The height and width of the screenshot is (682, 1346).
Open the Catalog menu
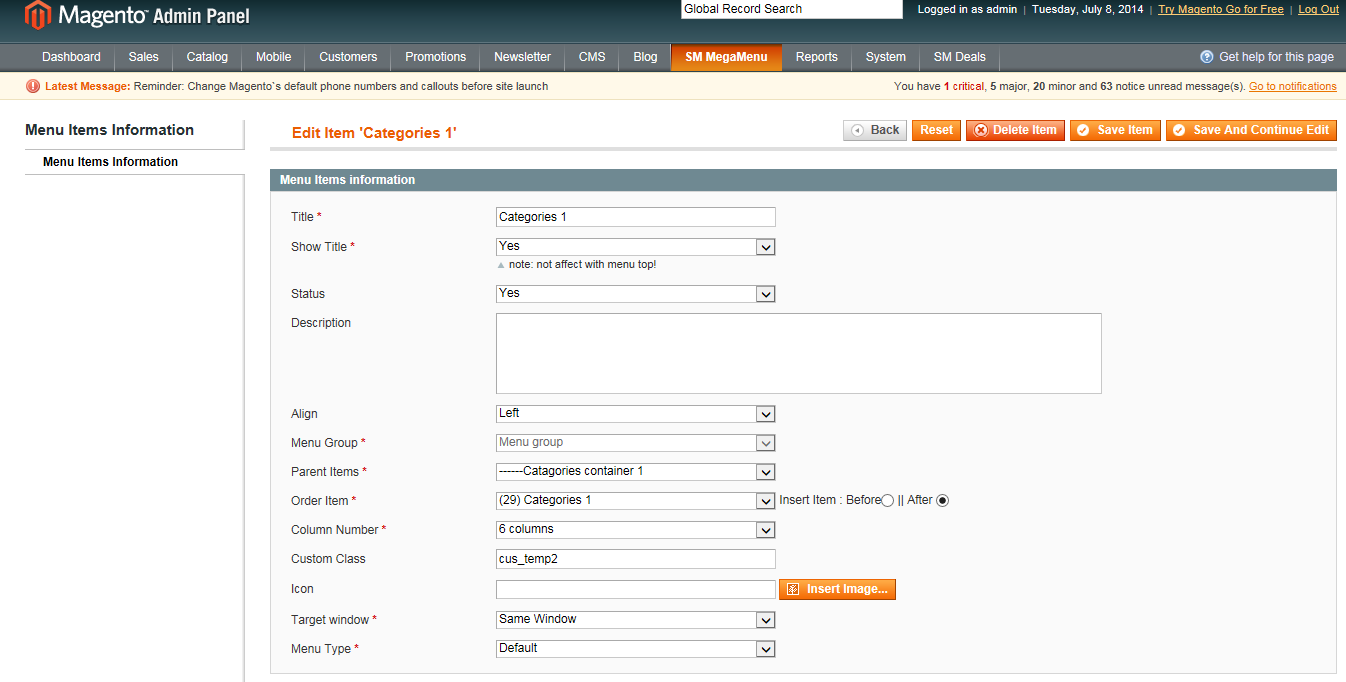[x=207, y=57]
